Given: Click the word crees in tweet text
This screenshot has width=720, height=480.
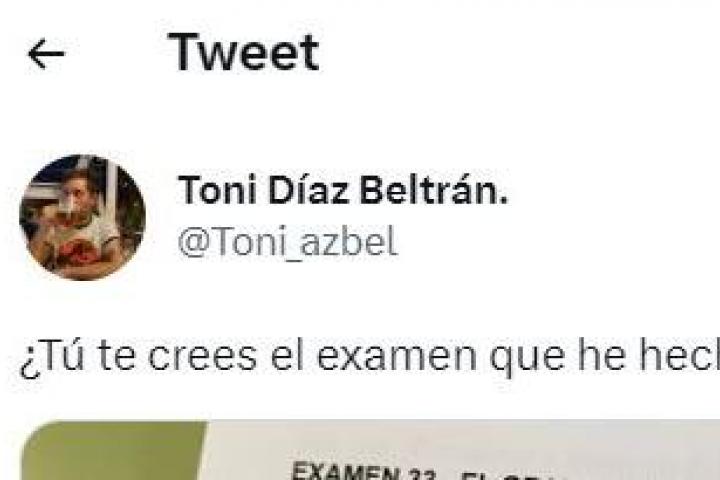Looking at the screenshot, I should point(202,356).
